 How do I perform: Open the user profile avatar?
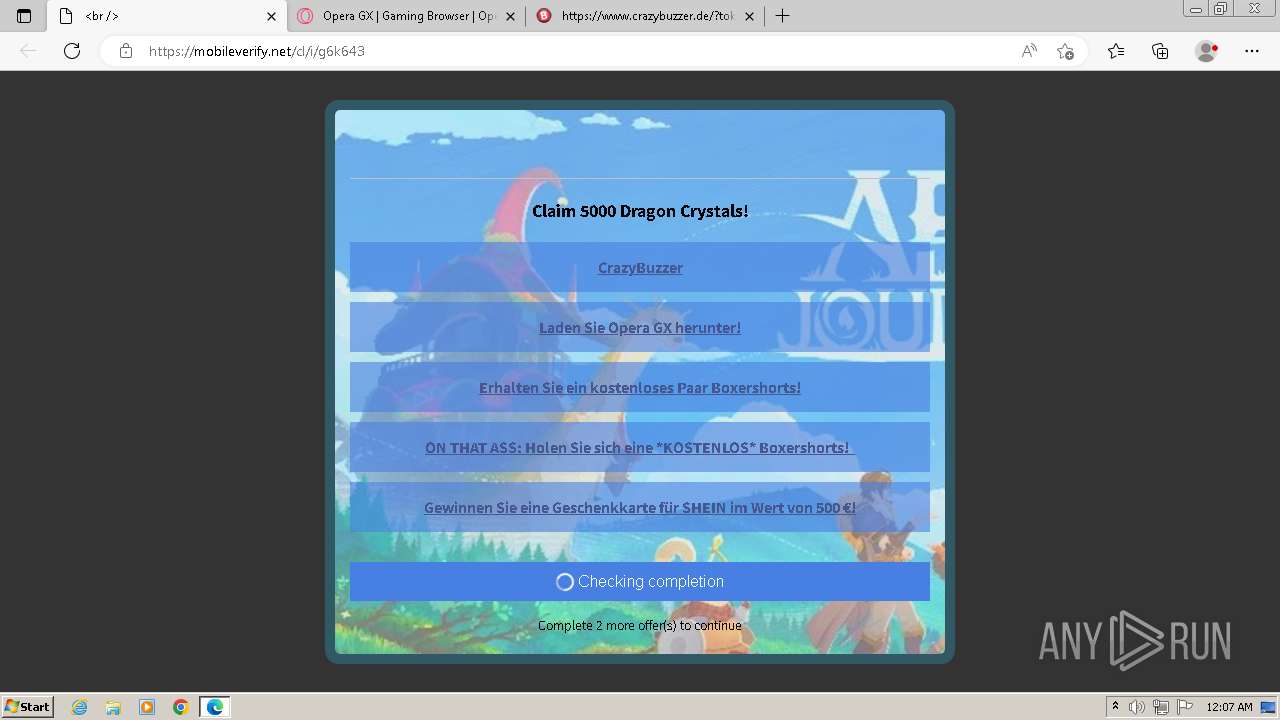1206,51
